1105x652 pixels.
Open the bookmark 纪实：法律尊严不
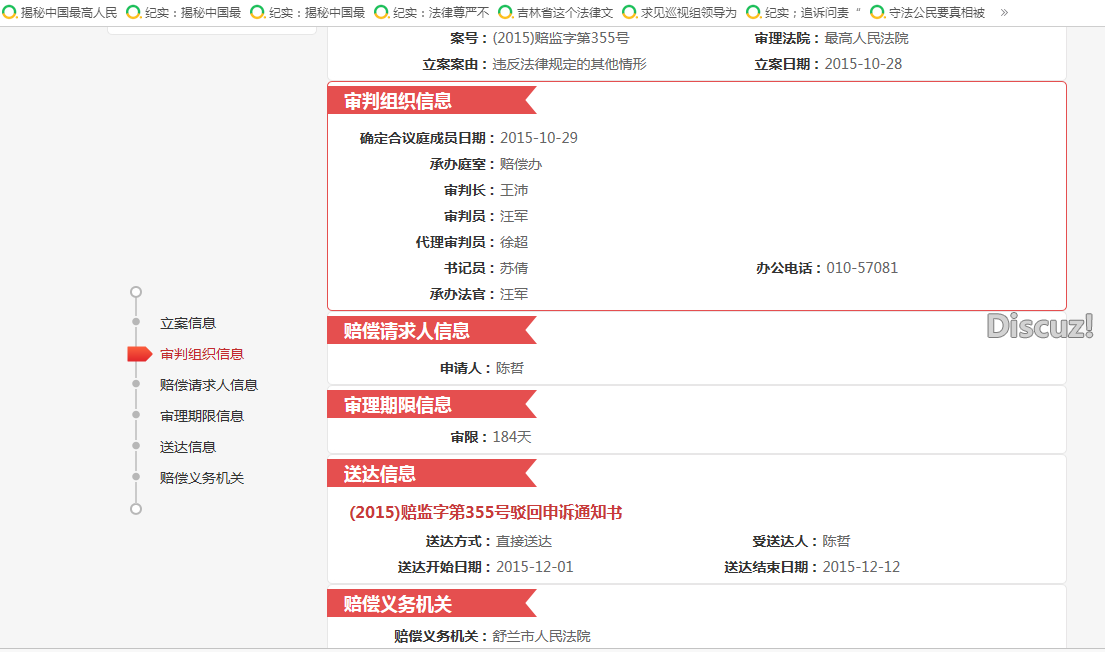(432, 13)
